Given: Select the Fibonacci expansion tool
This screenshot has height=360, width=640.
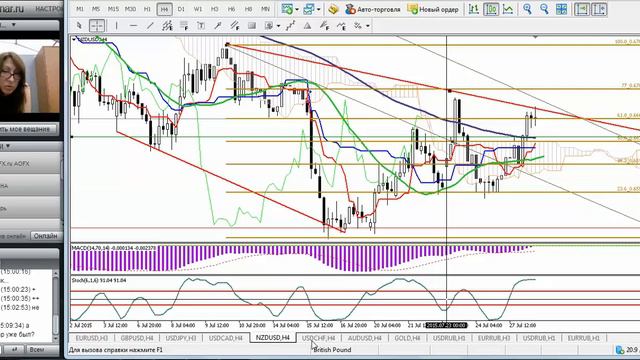Looking at the screenshot, I should coord(341,26).
